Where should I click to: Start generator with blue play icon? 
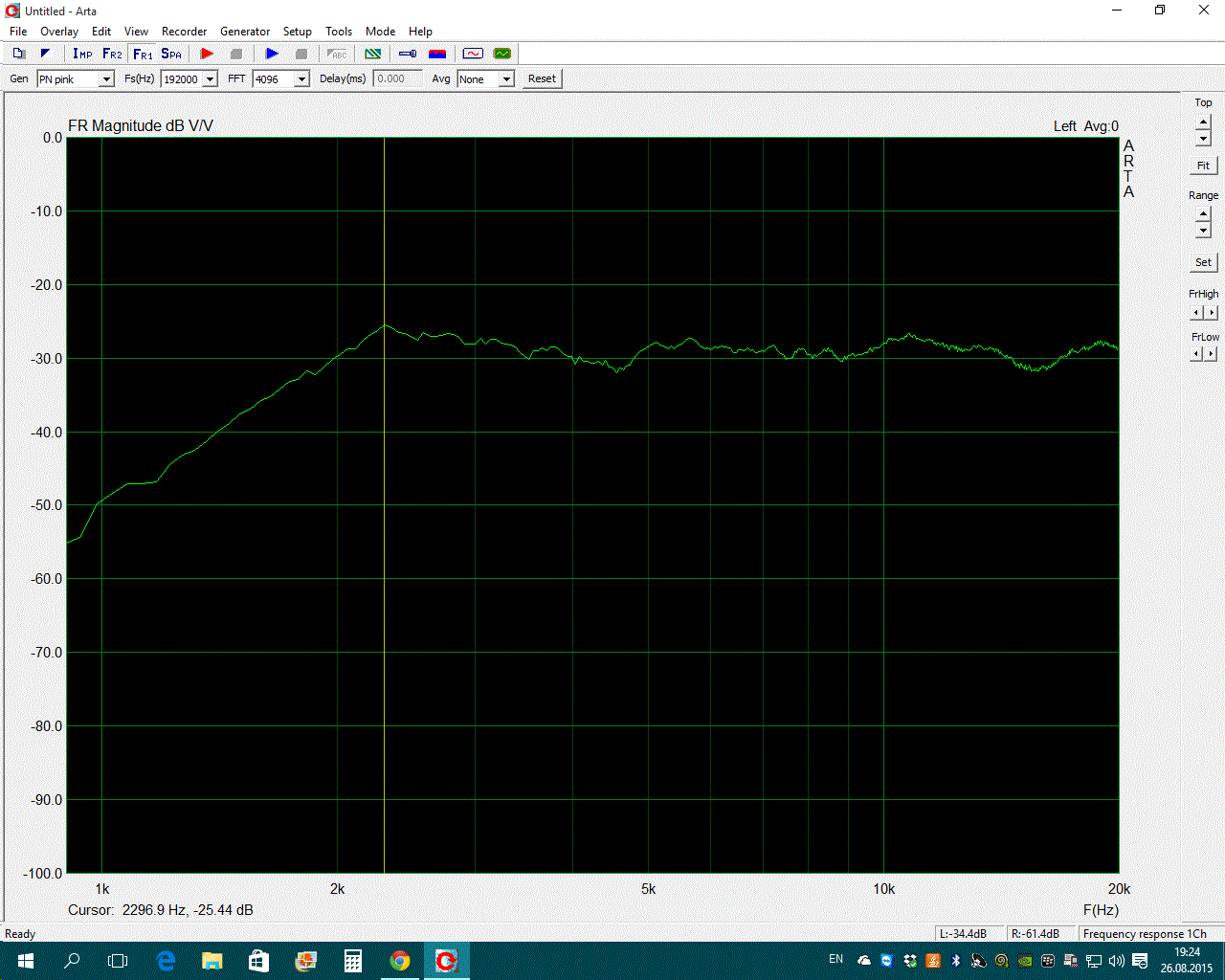click(x=272, y=54)
